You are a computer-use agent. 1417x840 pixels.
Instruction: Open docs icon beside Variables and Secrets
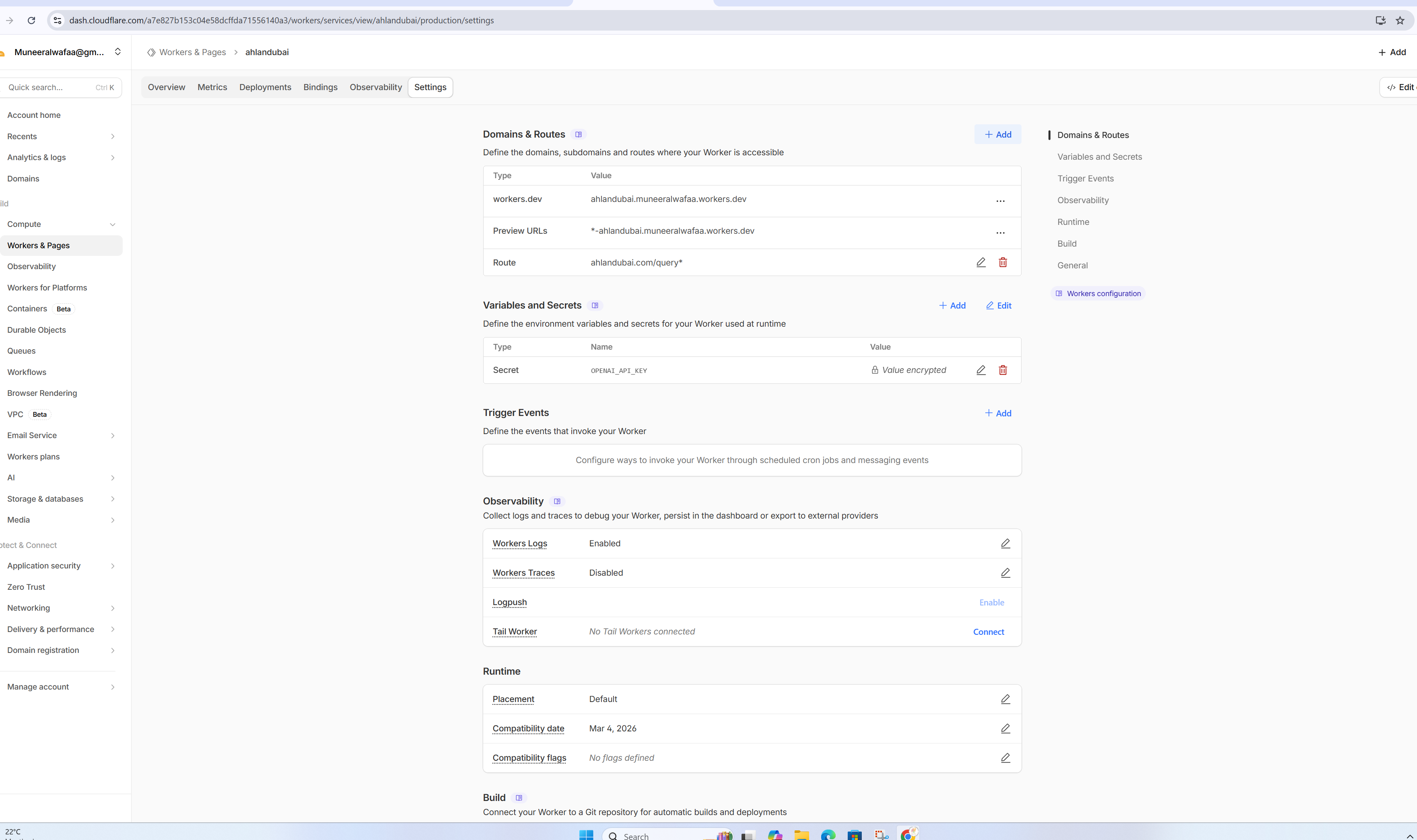(595, 306)
